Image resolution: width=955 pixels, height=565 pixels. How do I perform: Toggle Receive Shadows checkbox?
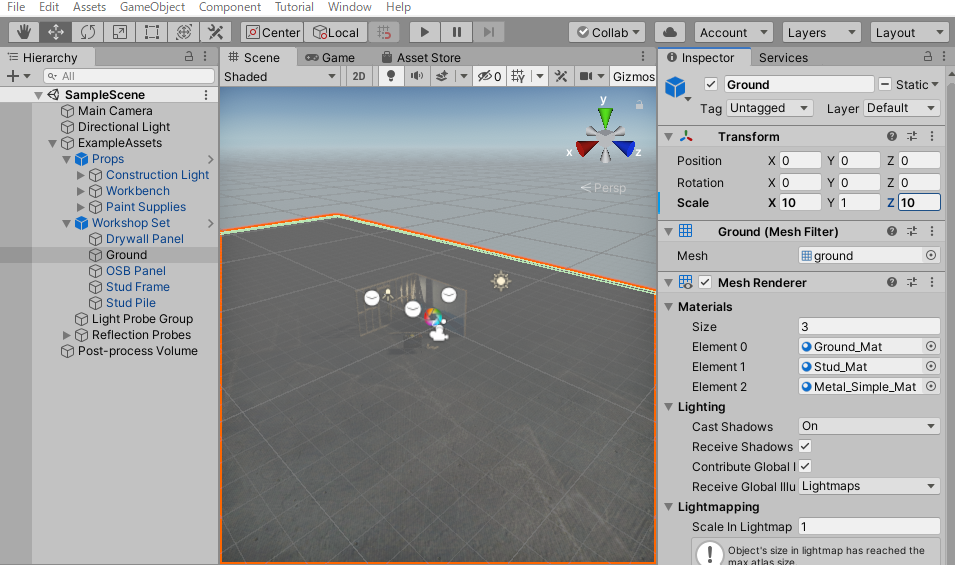click(805, 447)
